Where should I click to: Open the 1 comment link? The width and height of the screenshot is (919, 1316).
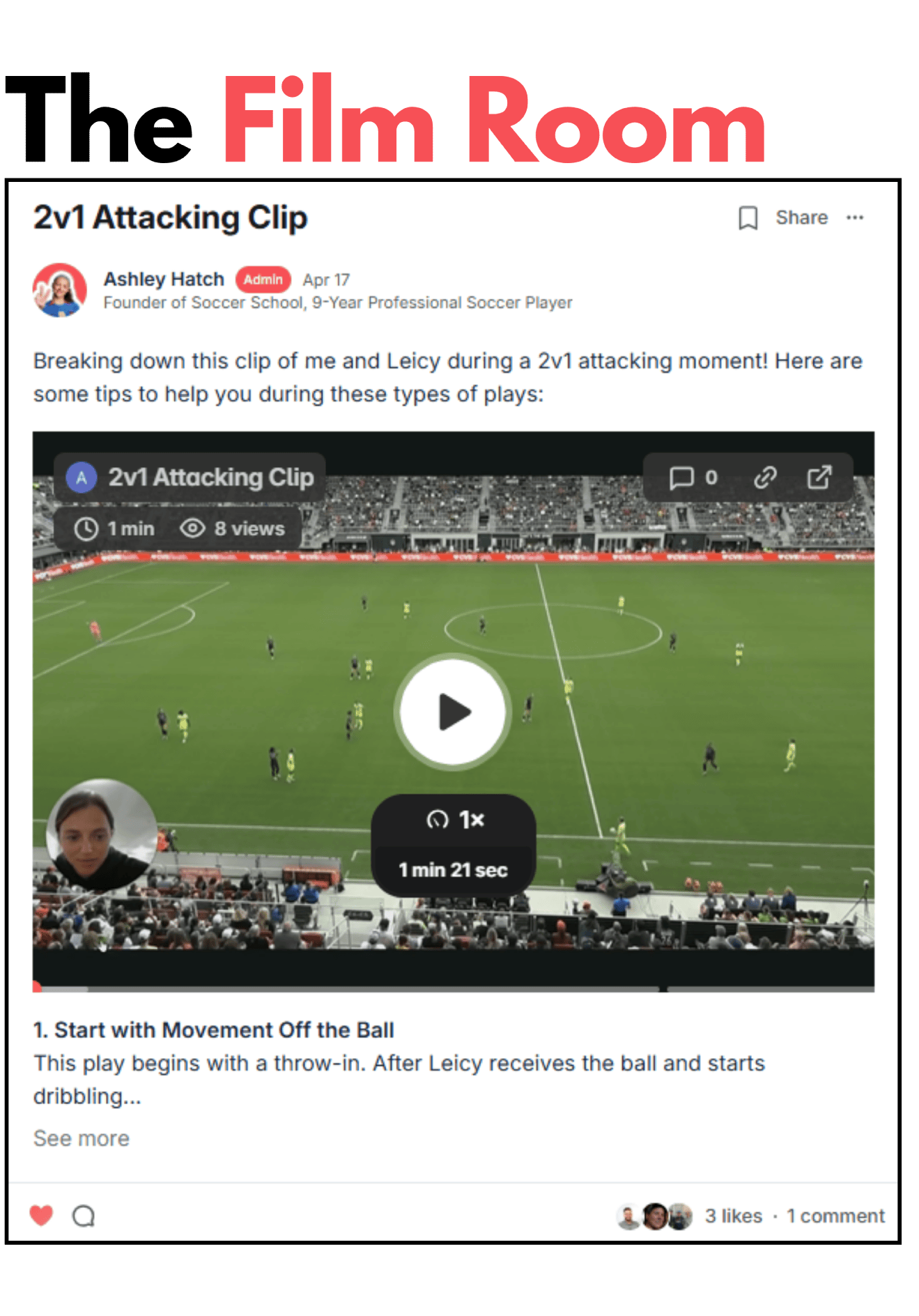(835, 1216)
